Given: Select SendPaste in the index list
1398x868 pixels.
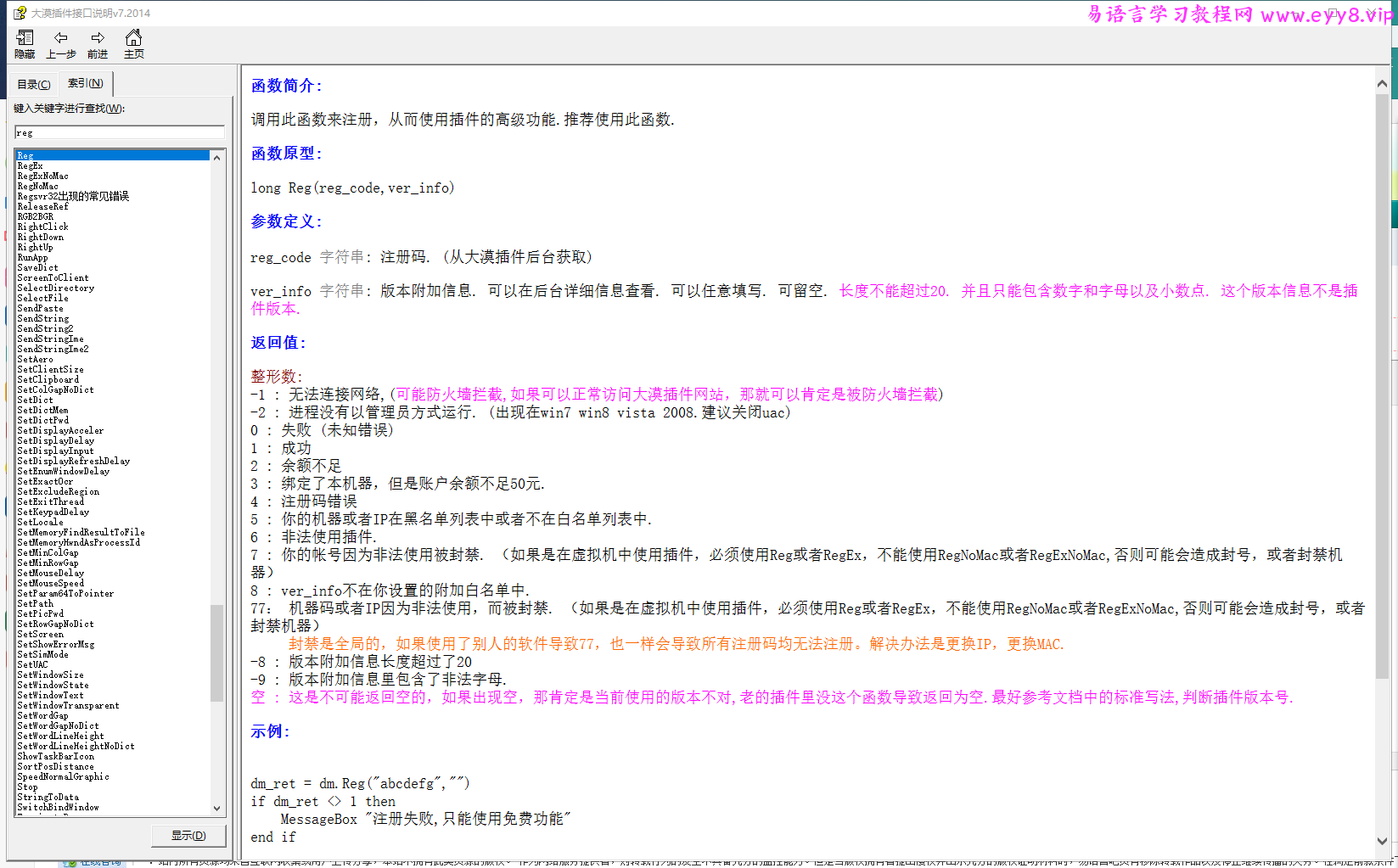Looking at the screenshot, I should coord(40,308).
